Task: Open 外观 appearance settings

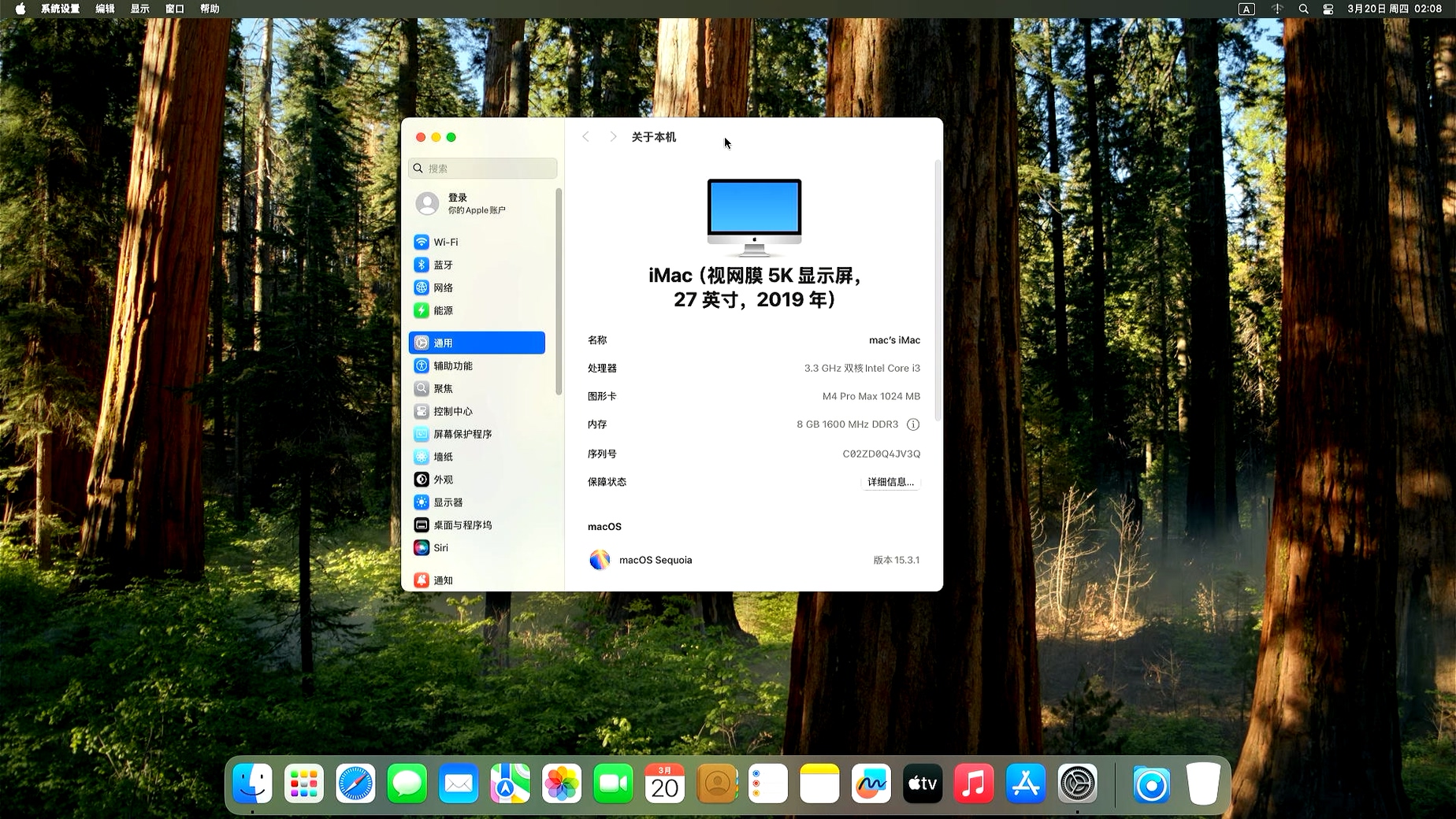Action: tap(477, 480)
